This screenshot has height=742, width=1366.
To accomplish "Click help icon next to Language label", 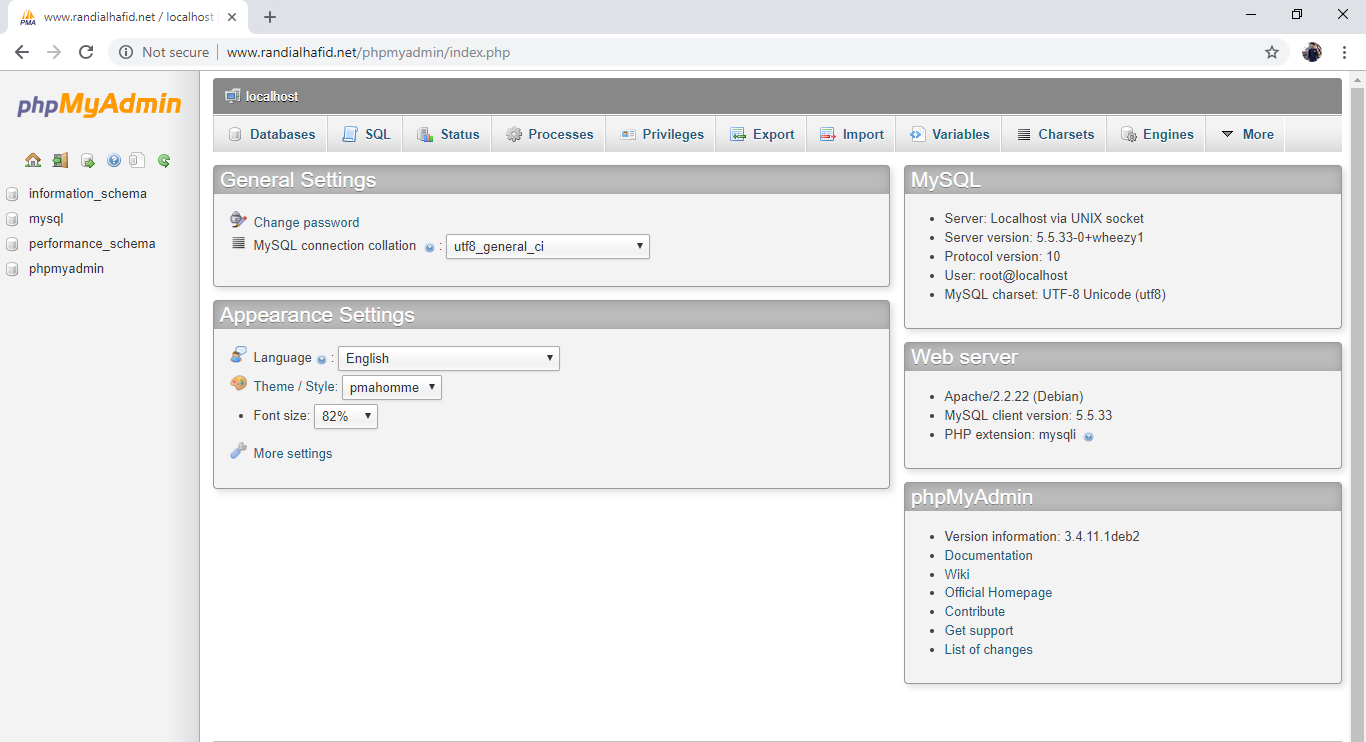I will (x=321, y=359).
